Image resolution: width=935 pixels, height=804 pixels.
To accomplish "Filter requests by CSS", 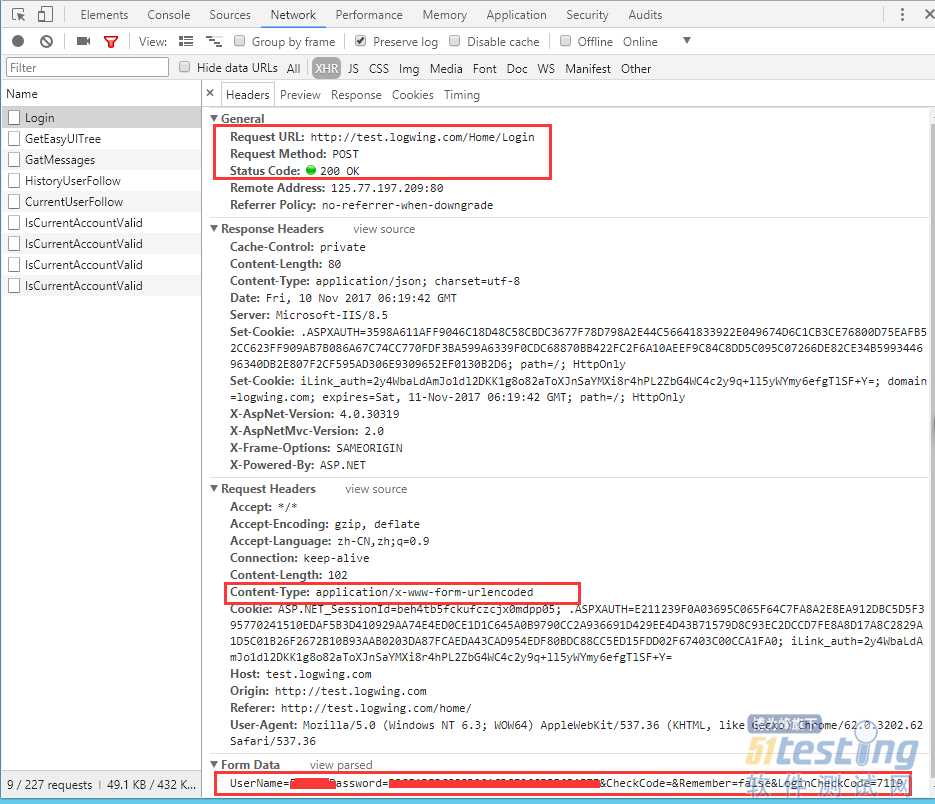I will coord(379,69).
